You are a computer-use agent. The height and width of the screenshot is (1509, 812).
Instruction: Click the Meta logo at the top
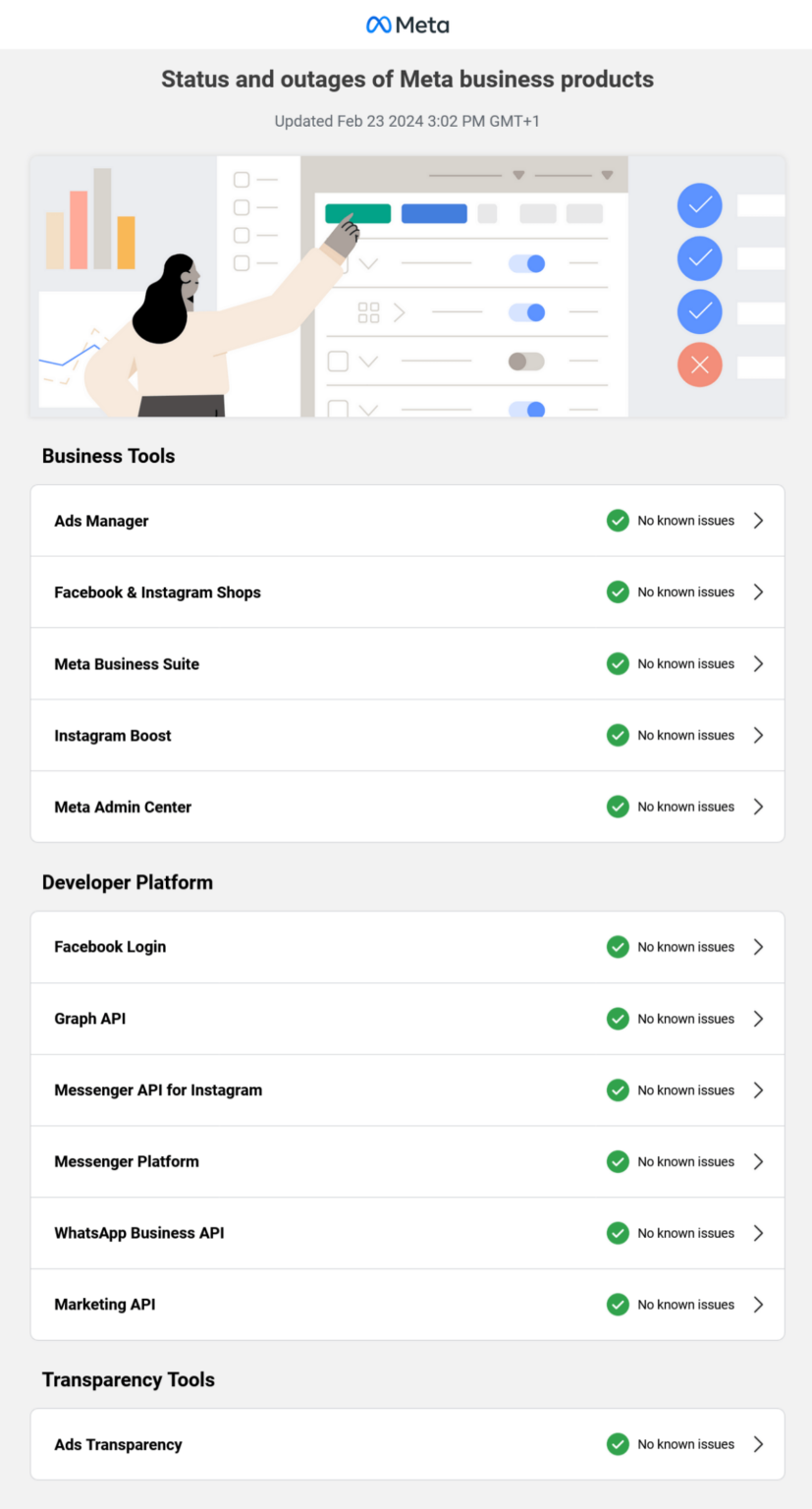coord(406,25)
